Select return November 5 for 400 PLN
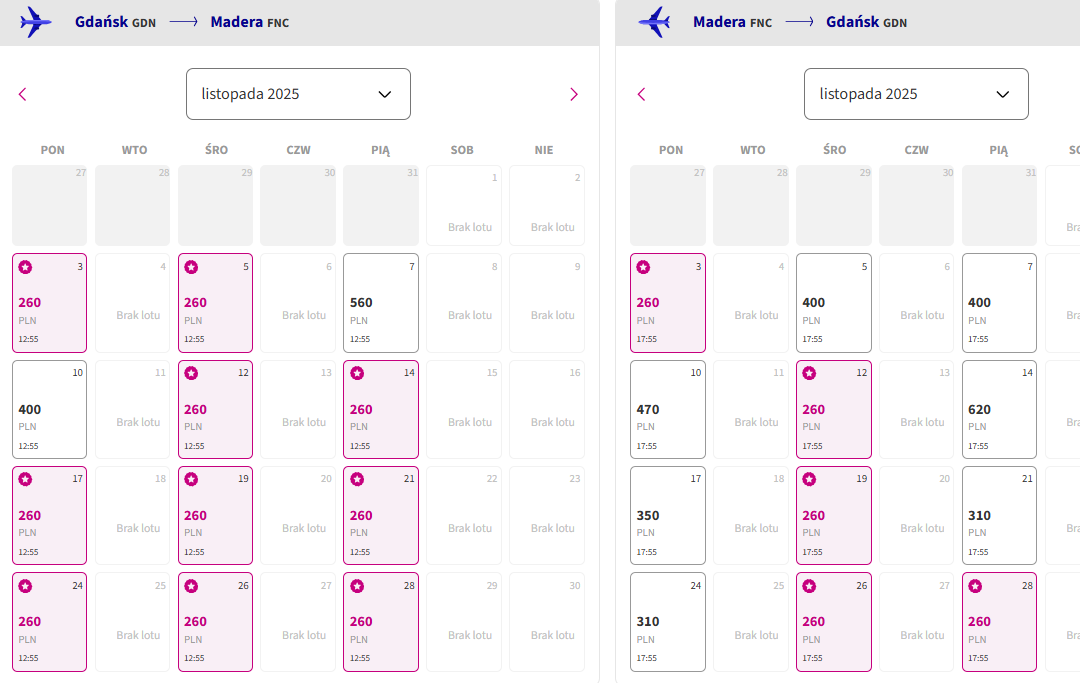The image size is (1080, 683). tap(833, 303)
